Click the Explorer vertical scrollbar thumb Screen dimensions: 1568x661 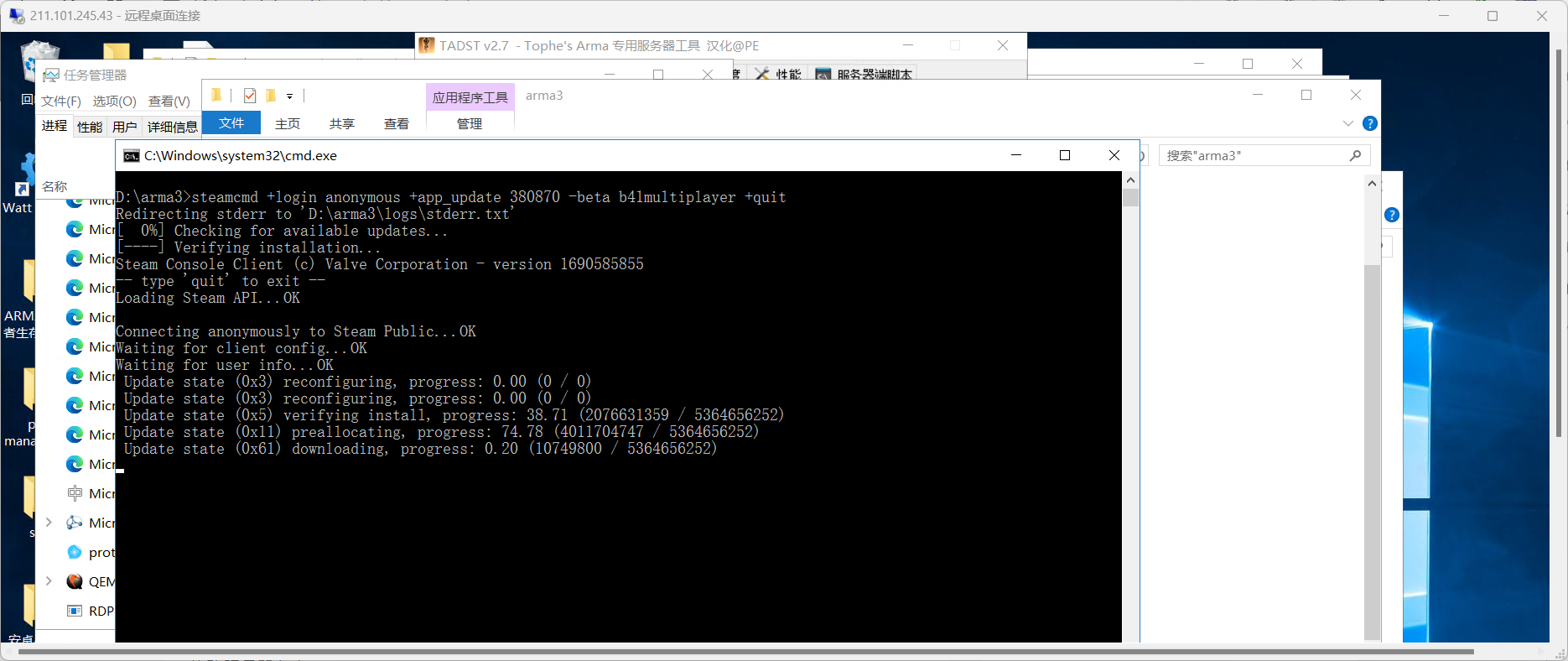1372,452
